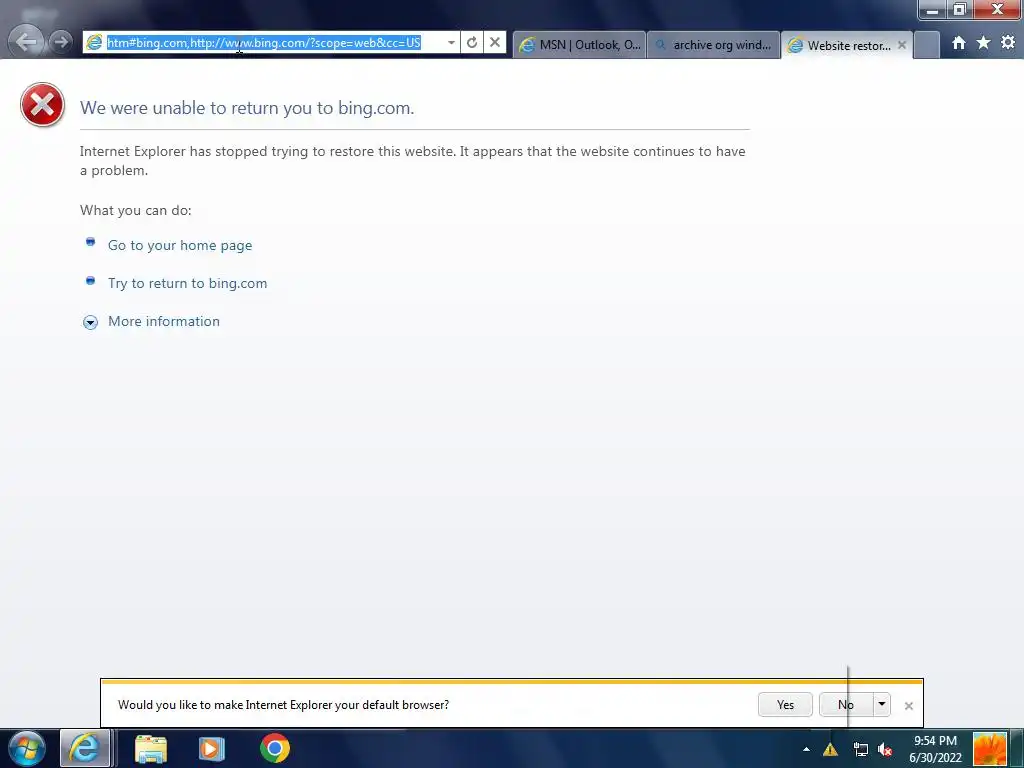Follow the Go to your home page link
Viewport: 1024px width, 768px height.
pyautogui.click(x=180, y=246)
